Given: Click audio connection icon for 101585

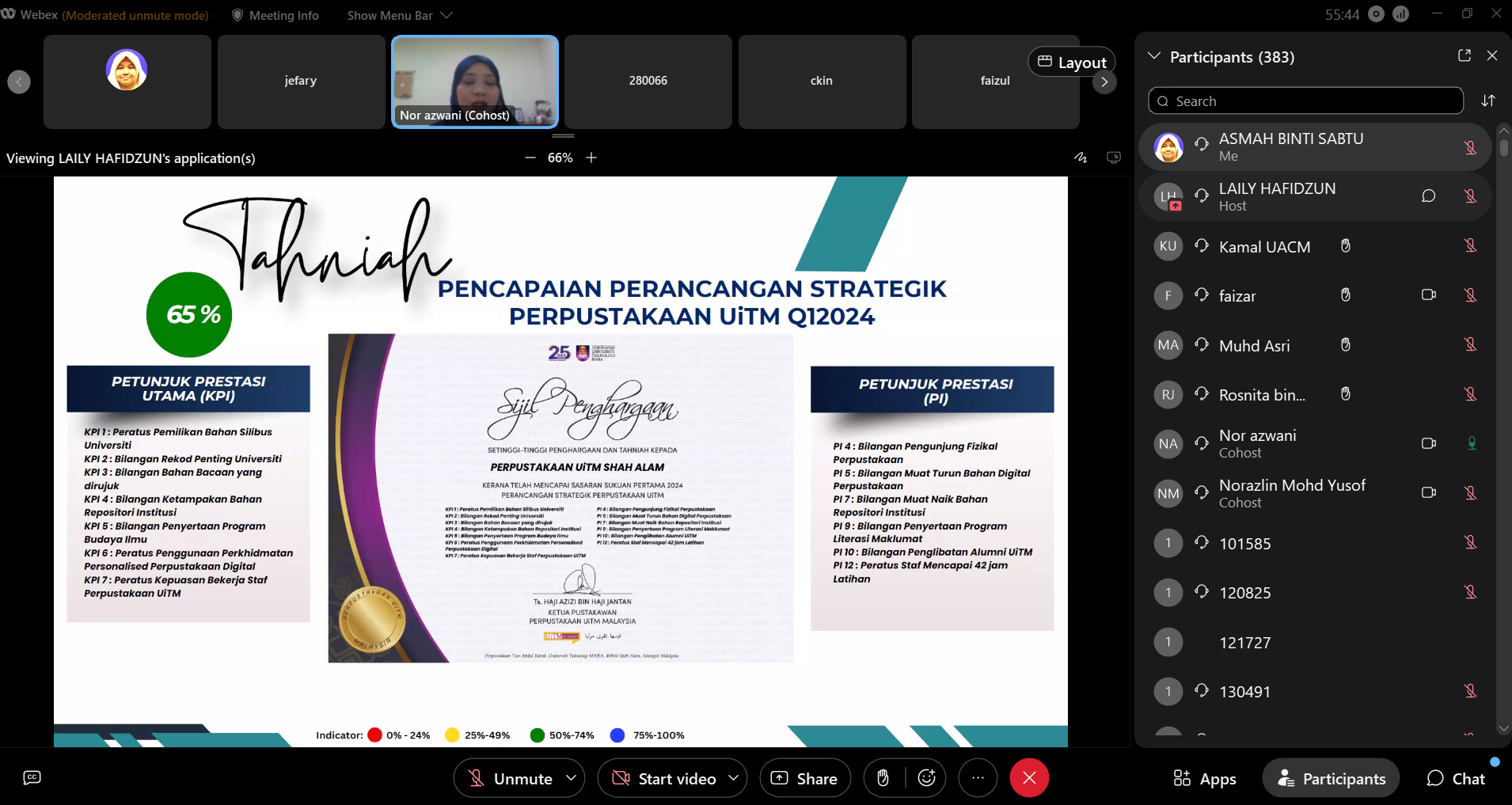Looking at the screenshot, I should pos(1202,542).
